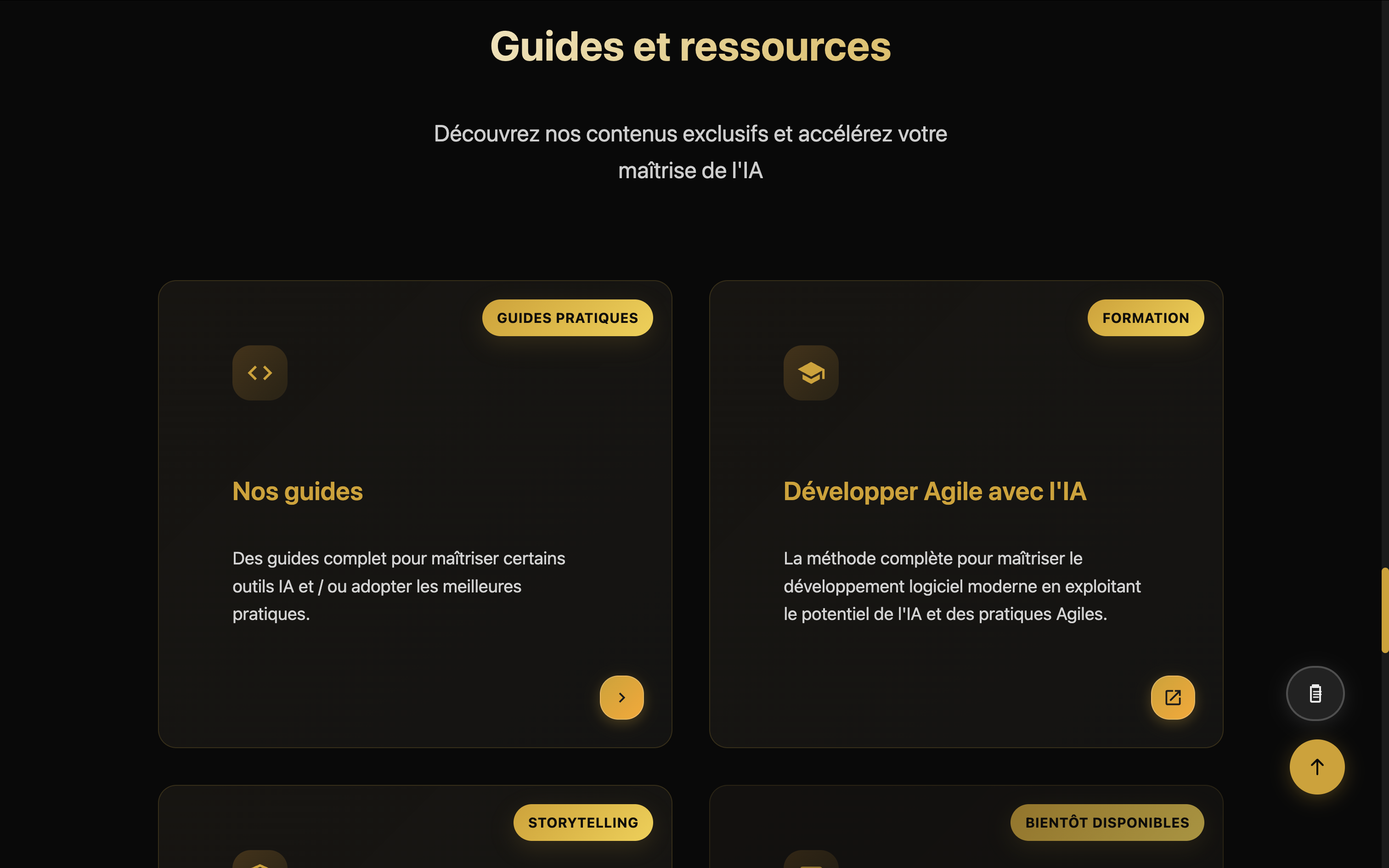Image resolution: width=1389 pixels, height=868 pixels.
Task: Open the Nos guides article link
Action: (x=297, y=491)
